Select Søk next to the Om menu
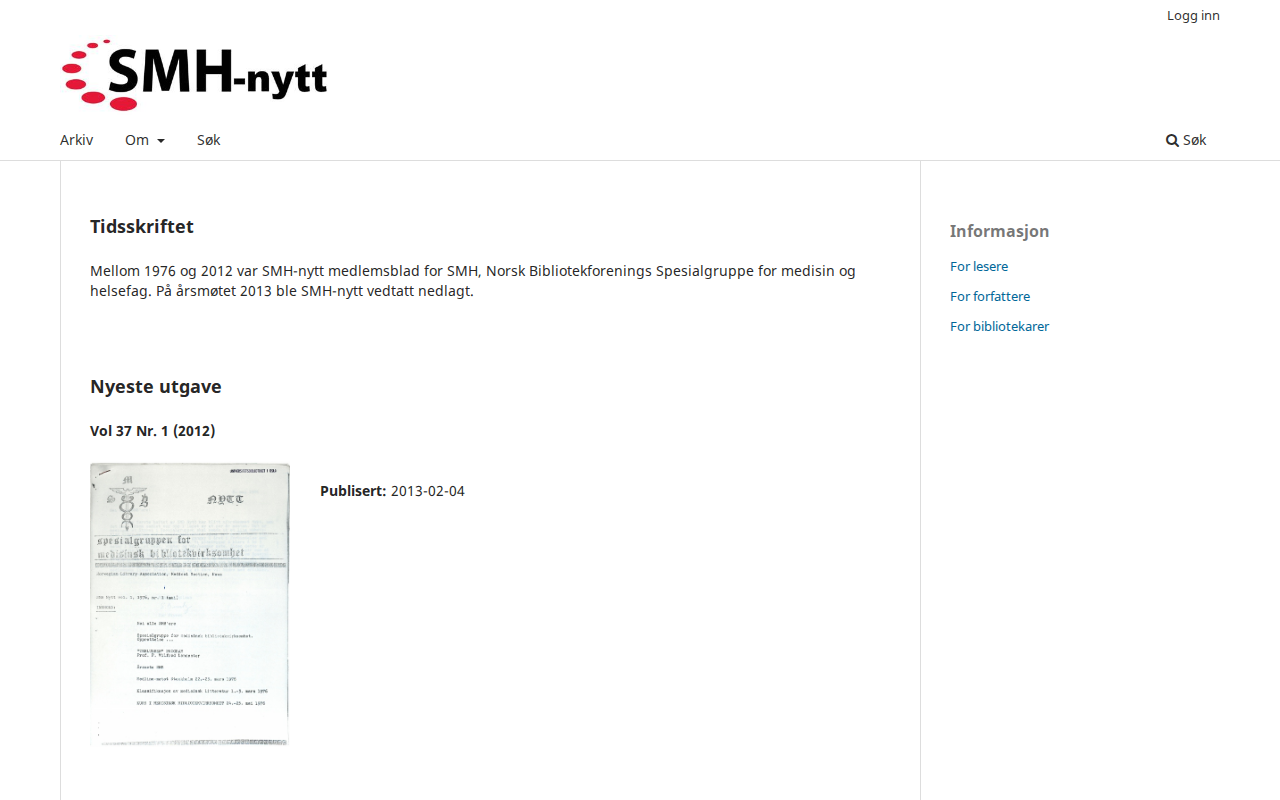This screenshot has height=800, width=1280. [208, 140]
